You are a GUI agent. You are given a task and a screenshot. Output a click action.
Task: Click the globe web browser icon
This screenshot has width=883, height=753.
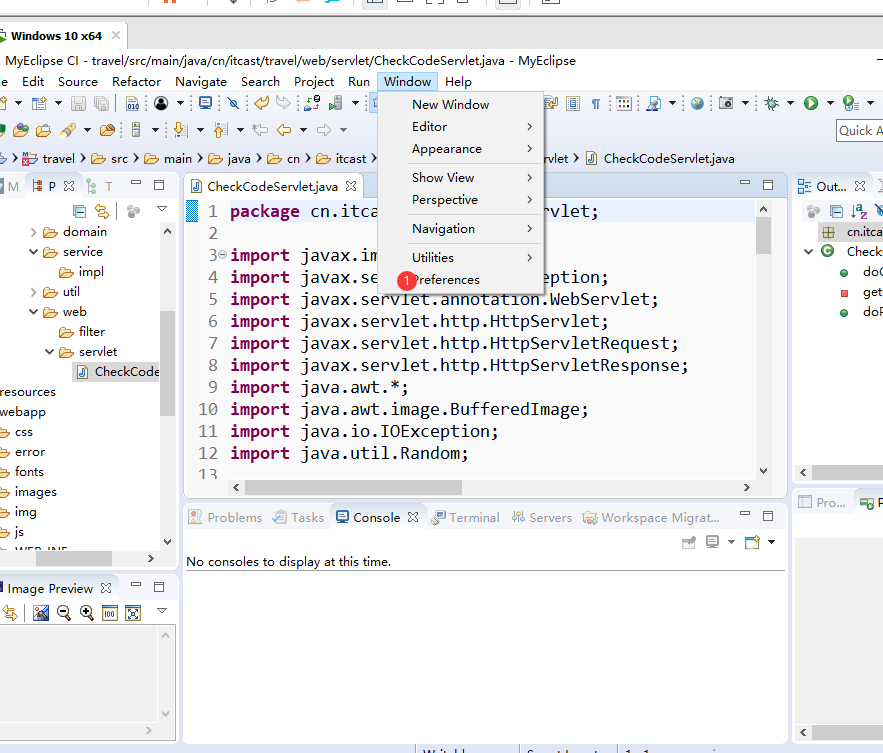tap(697, 104)
